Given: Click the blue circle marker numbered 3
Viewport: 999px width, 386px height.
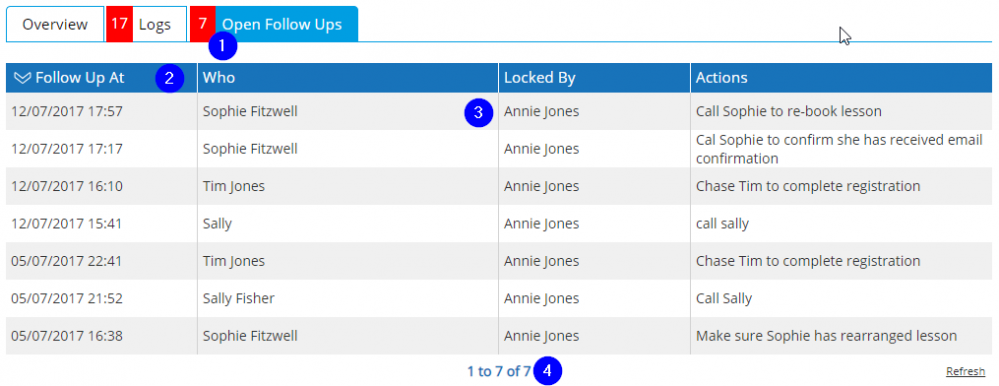Looking at the screenshot, I should coord(479,112).
